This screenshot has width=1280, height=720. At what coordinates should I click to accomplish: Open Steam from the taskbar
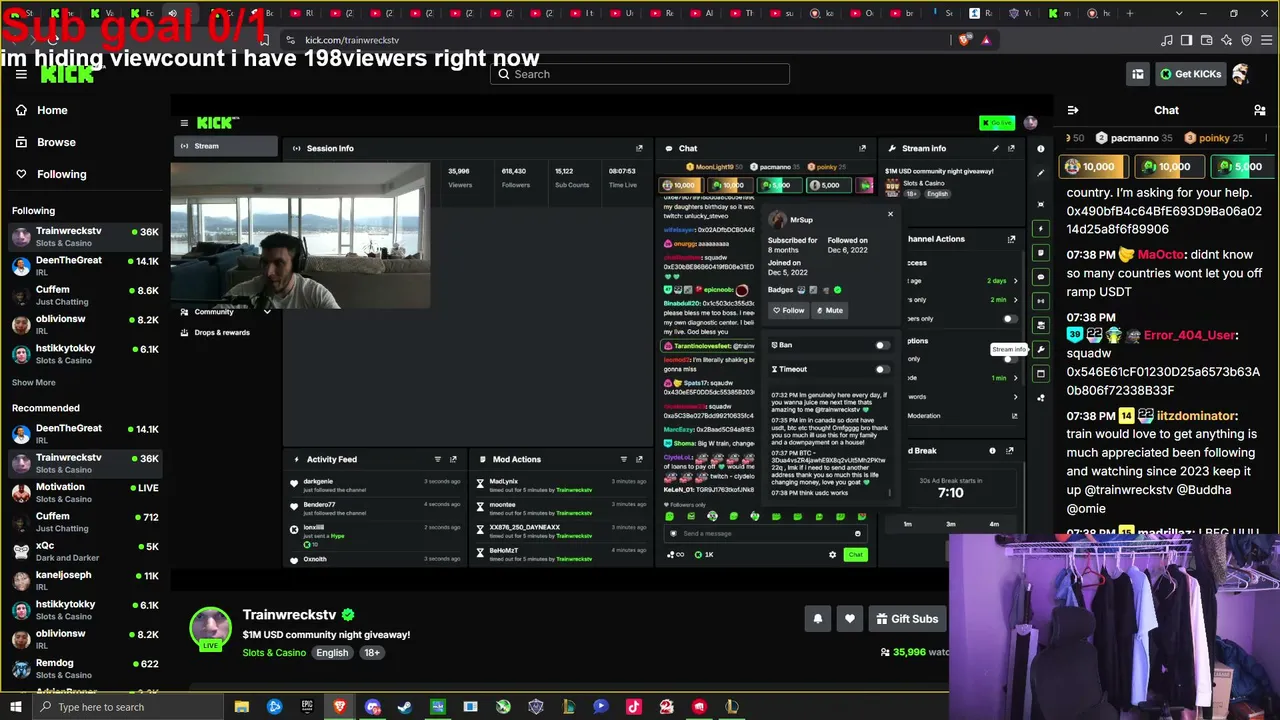point(405,707)
